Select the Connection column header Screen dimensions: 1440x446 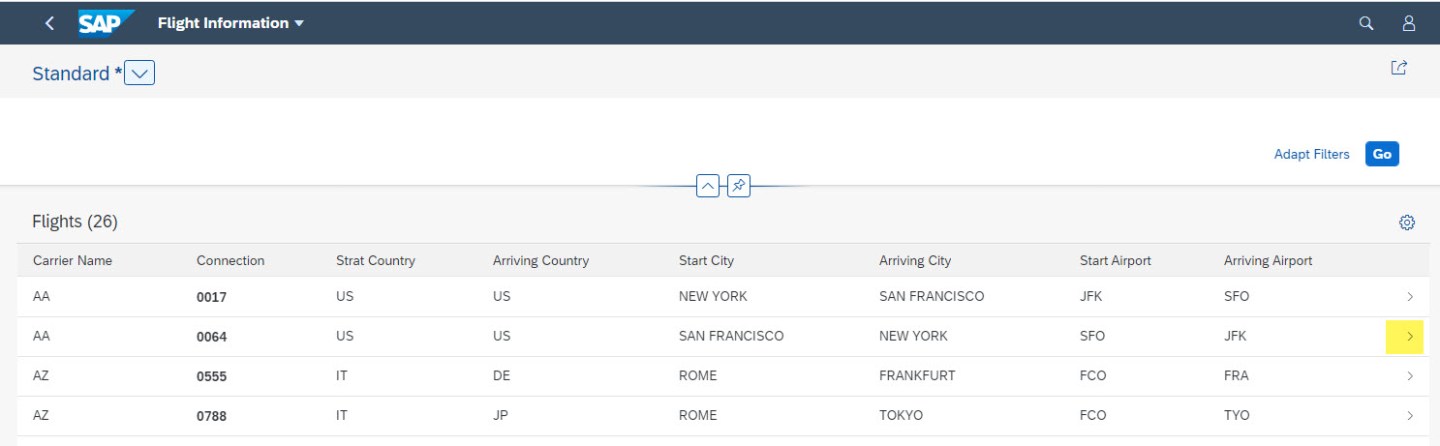(230, 261)
